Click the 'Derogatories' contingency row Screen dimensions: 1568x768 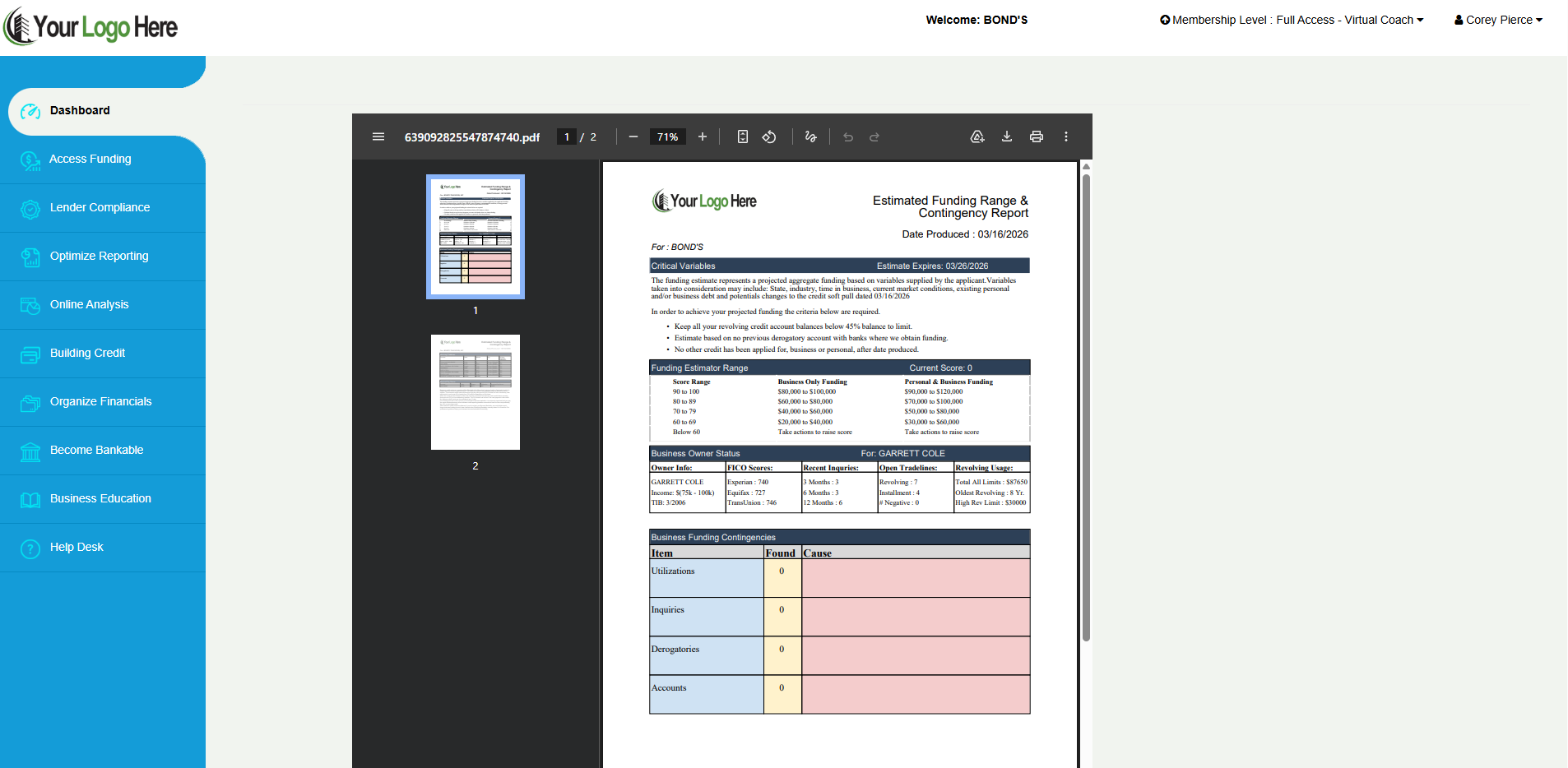point(839,656)
